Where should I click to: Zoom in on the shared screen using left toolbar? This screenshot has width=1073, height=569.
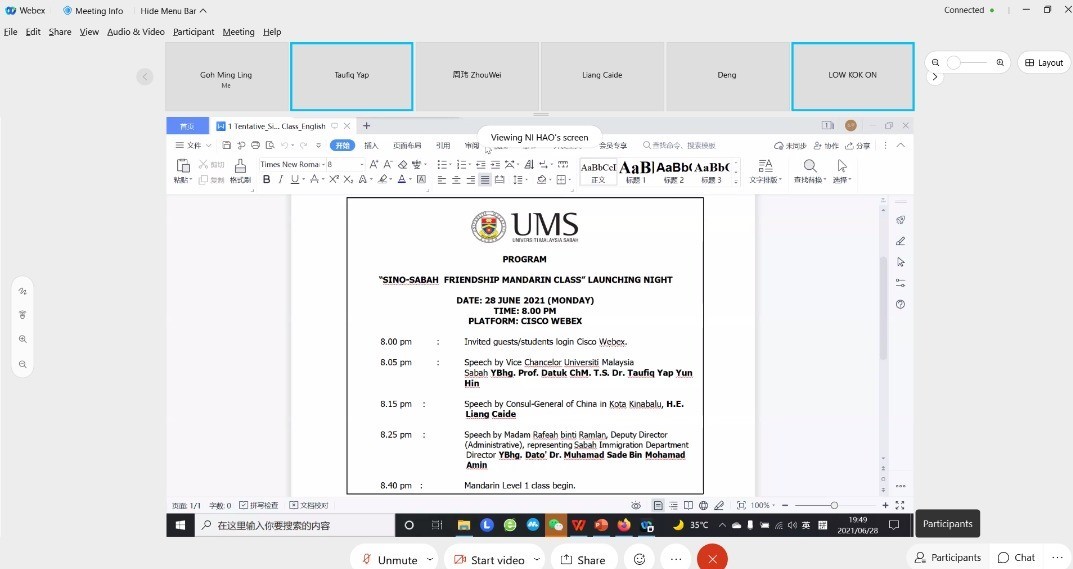(x=22, y=339)
